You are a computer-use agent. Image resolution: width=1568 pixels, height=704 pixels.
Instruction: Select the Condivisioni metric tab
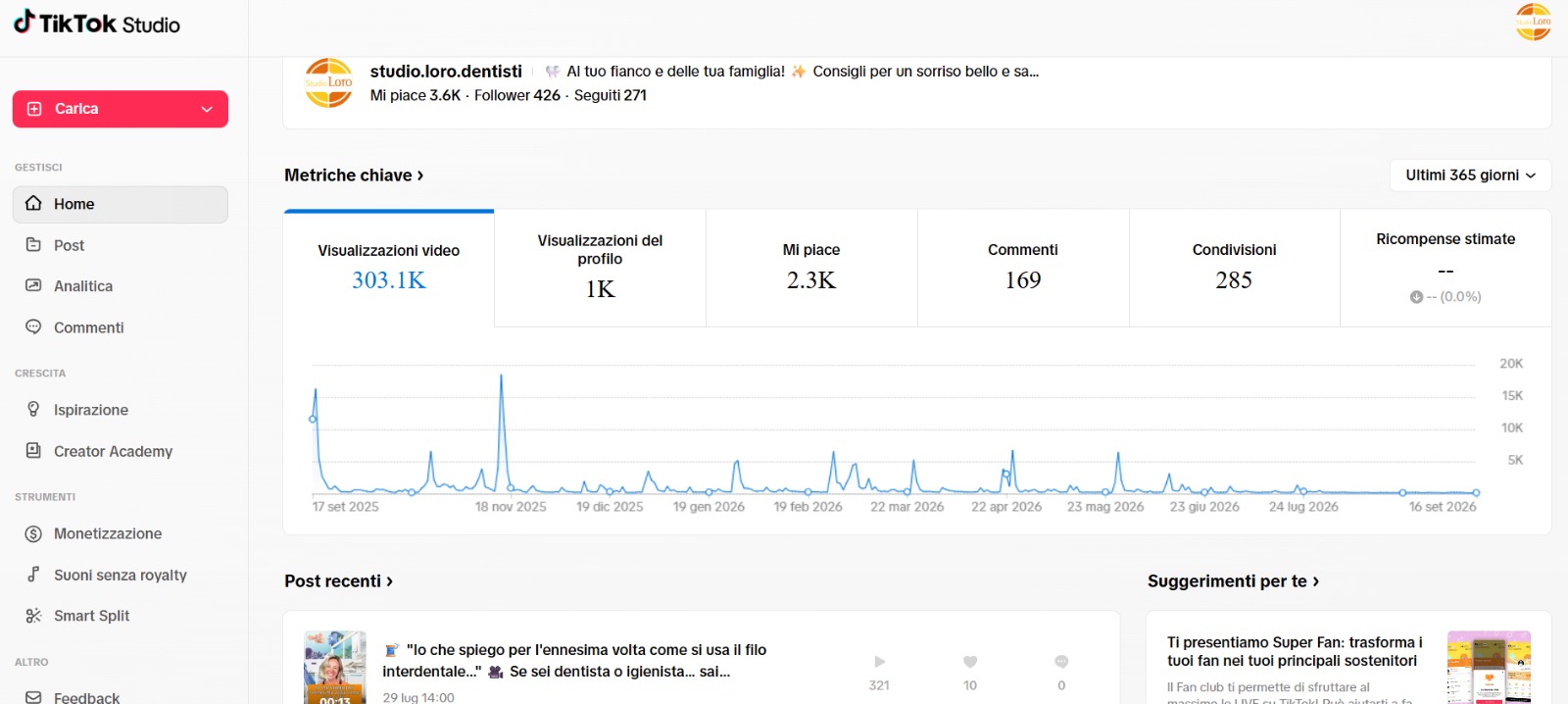pos(1234,268)
